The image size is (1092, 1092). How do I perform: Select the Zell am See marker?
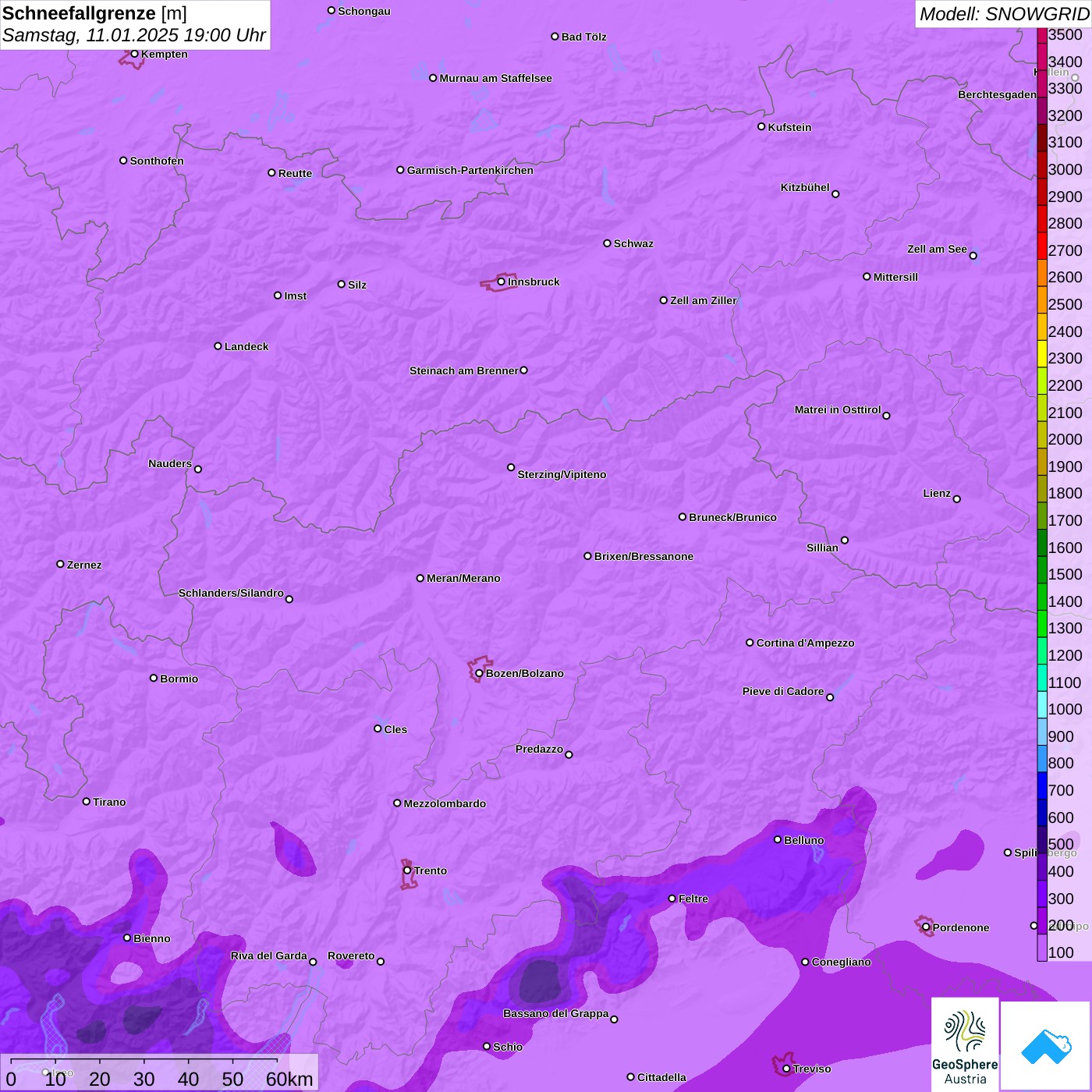pyautogui.click(x=973, y=256)
